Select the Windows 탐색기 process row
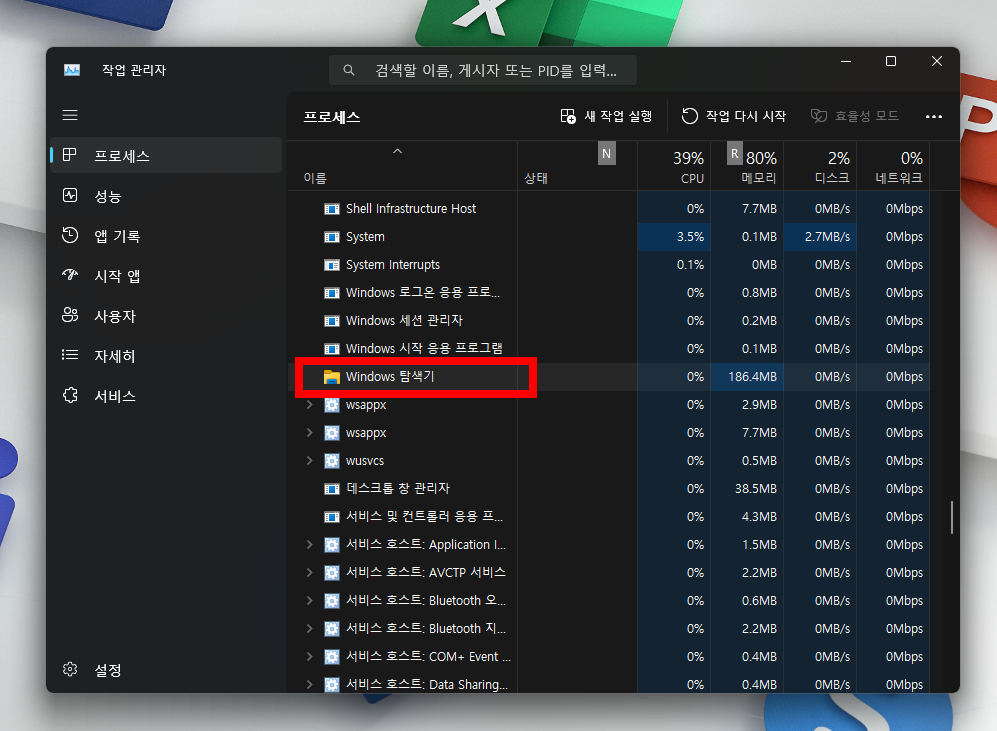This screenshot has height=731, width=997. click(609, 377)
